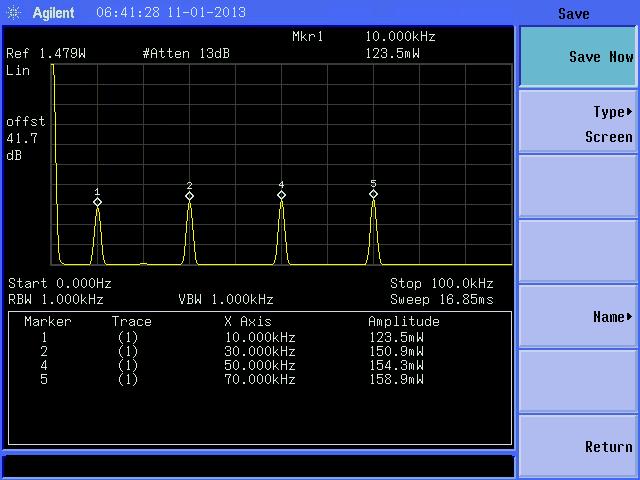
Task: Click the Ref 1.479W reference level readout
Action: (46, 53)
